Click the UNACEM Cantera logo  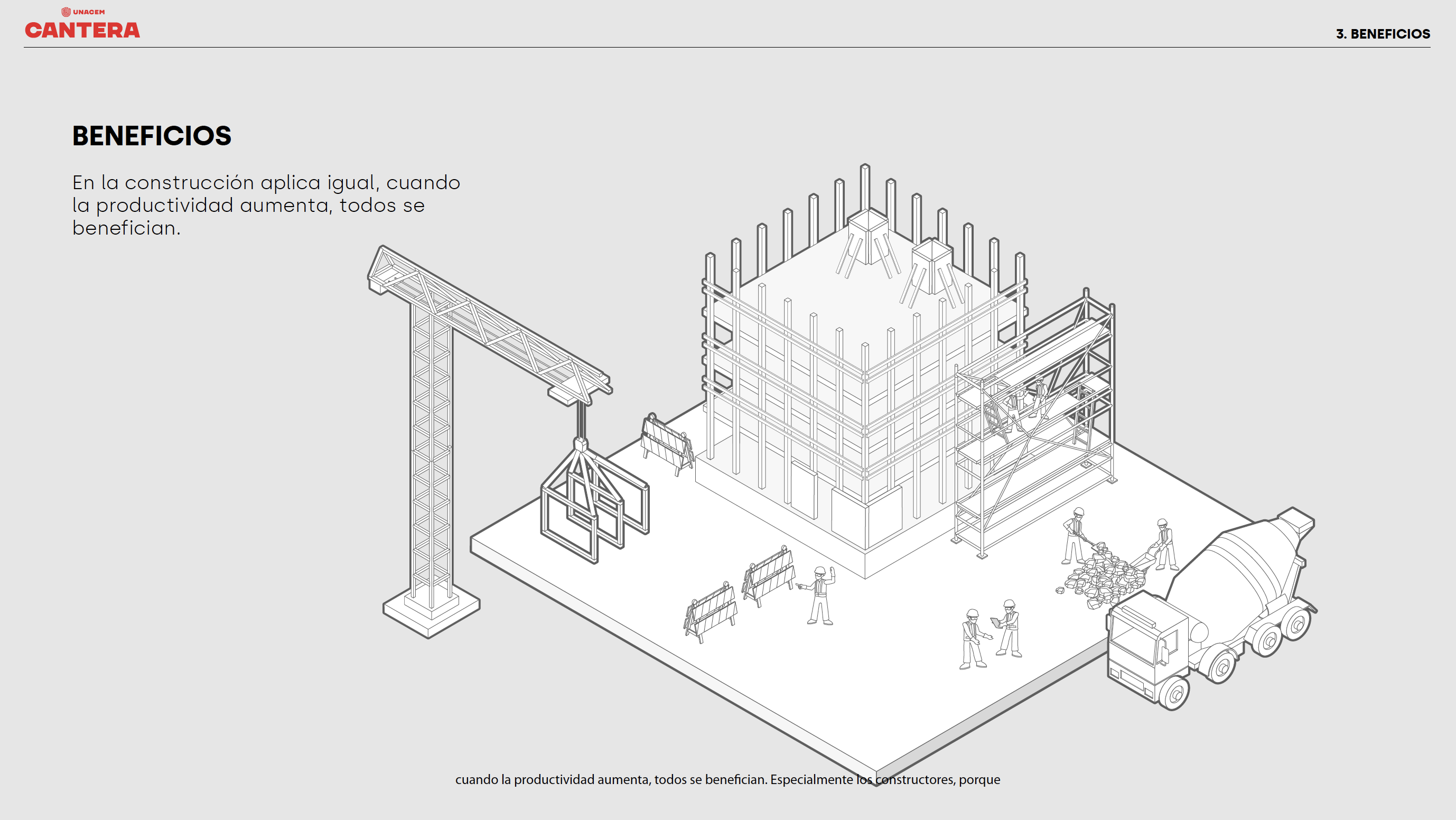point(82,30)
